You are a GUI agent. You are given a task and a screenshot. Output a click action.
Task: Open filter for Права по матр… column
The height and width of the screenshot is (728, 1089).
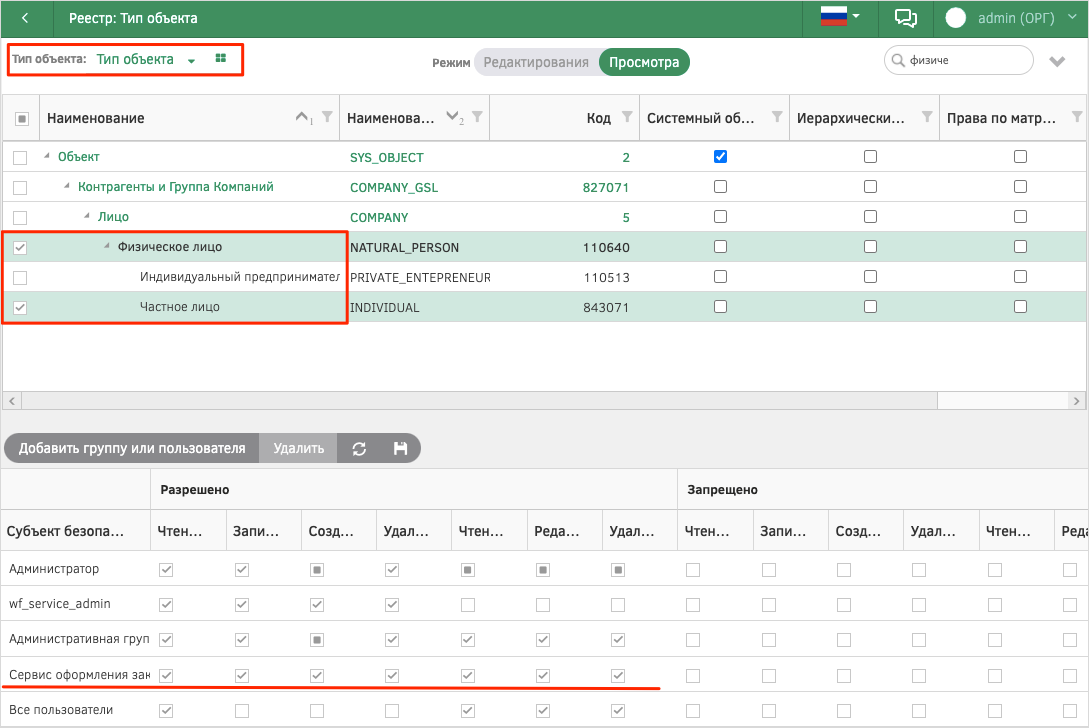click(x=1077, y=117)
